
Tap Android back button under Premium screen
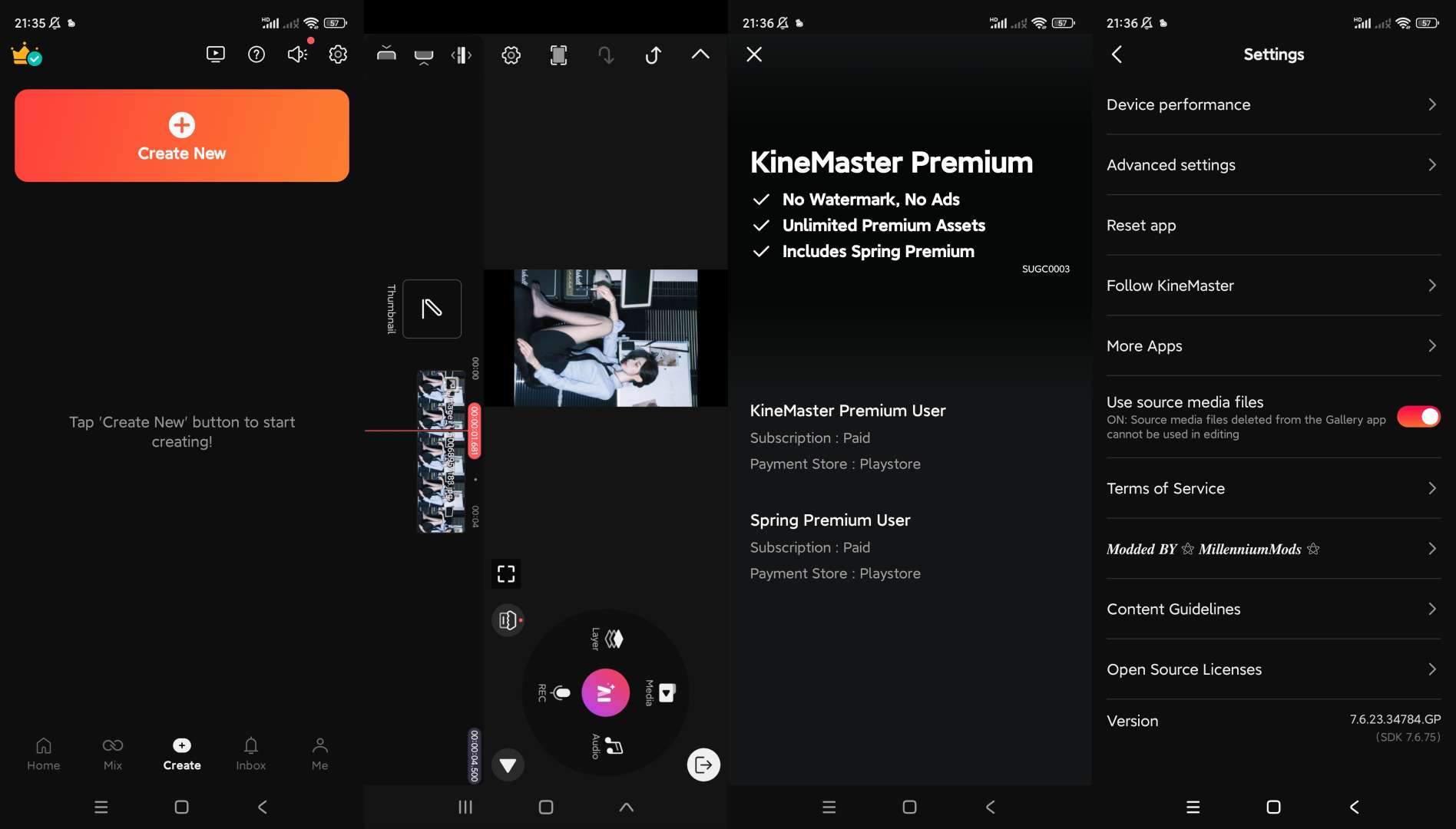991,807
